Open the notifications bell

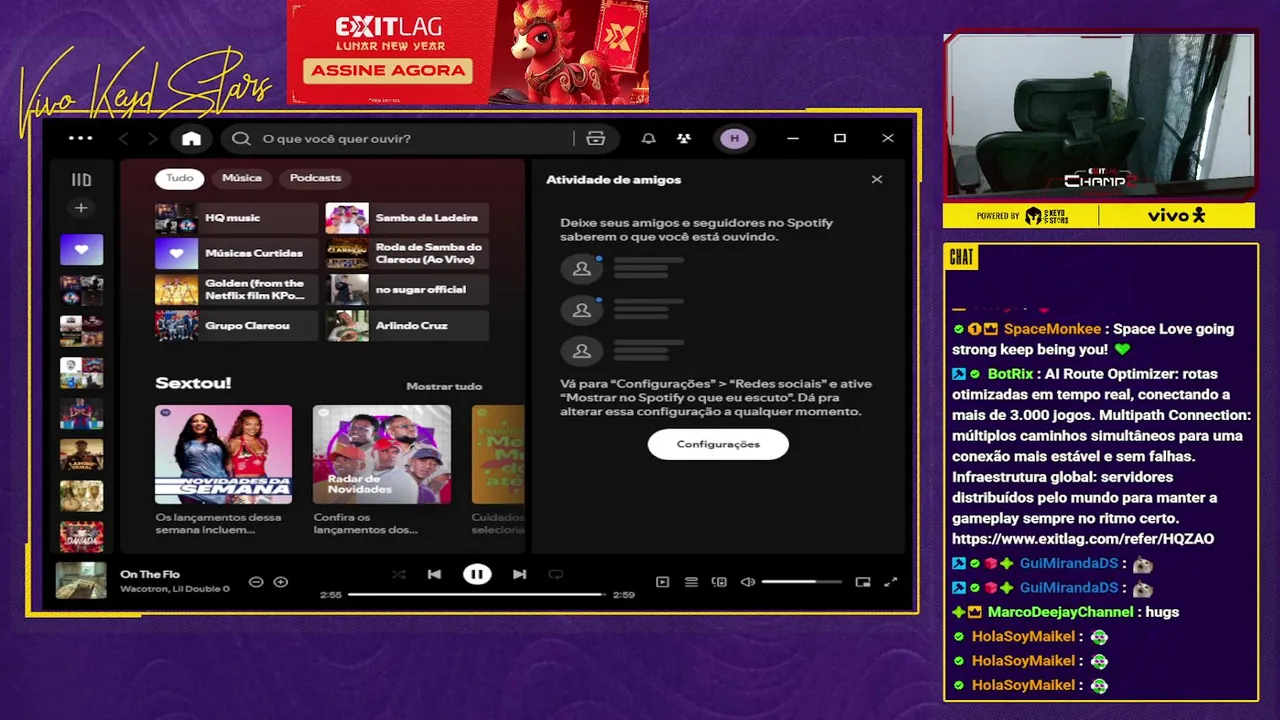tap(649, 139)
